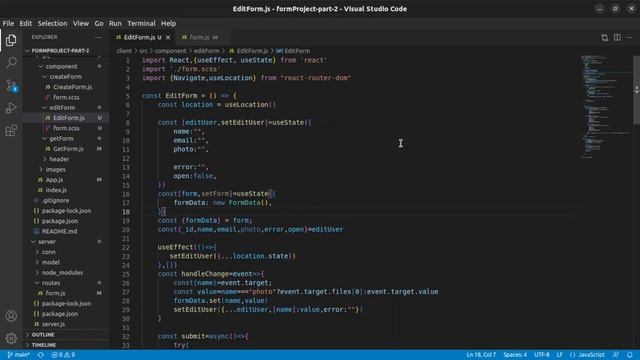Image resolution: width=640 pixels, height=360 pixels.
Task: Split the editor to the right
Action: point(617,38)
